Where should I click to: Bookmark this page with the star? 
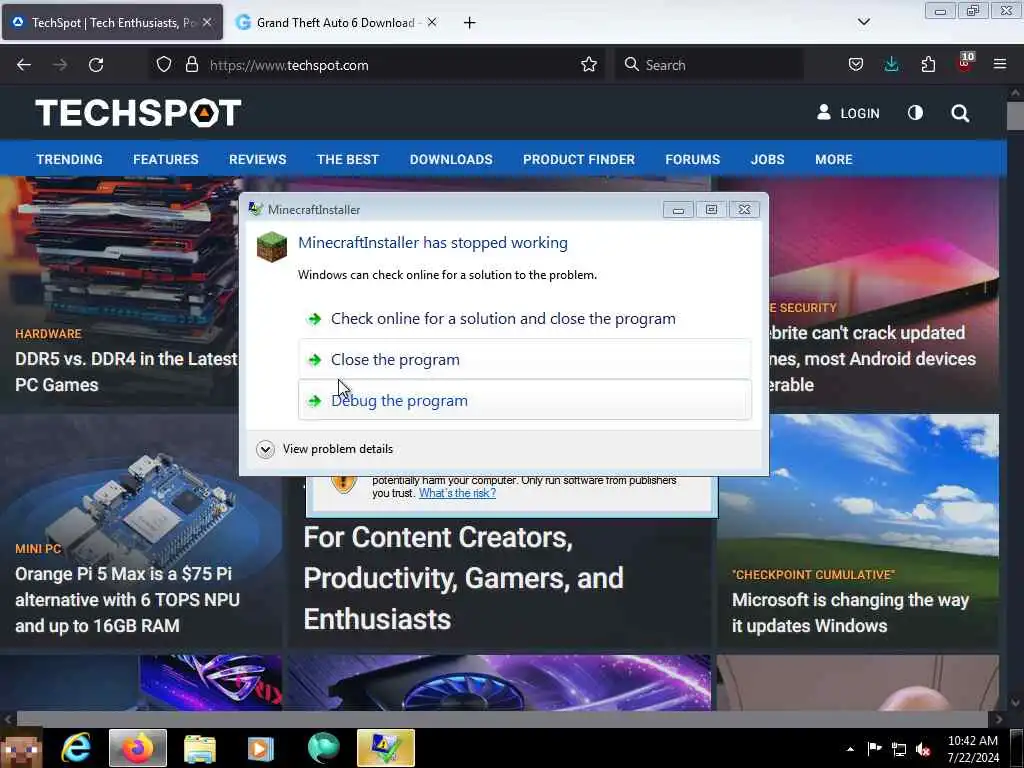click(589, 65)
